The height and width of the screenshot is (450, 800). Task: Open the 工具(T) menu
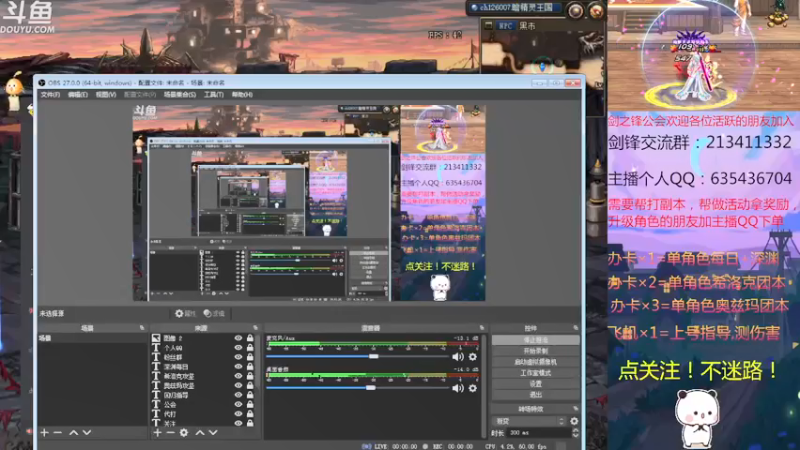[214, 94]
